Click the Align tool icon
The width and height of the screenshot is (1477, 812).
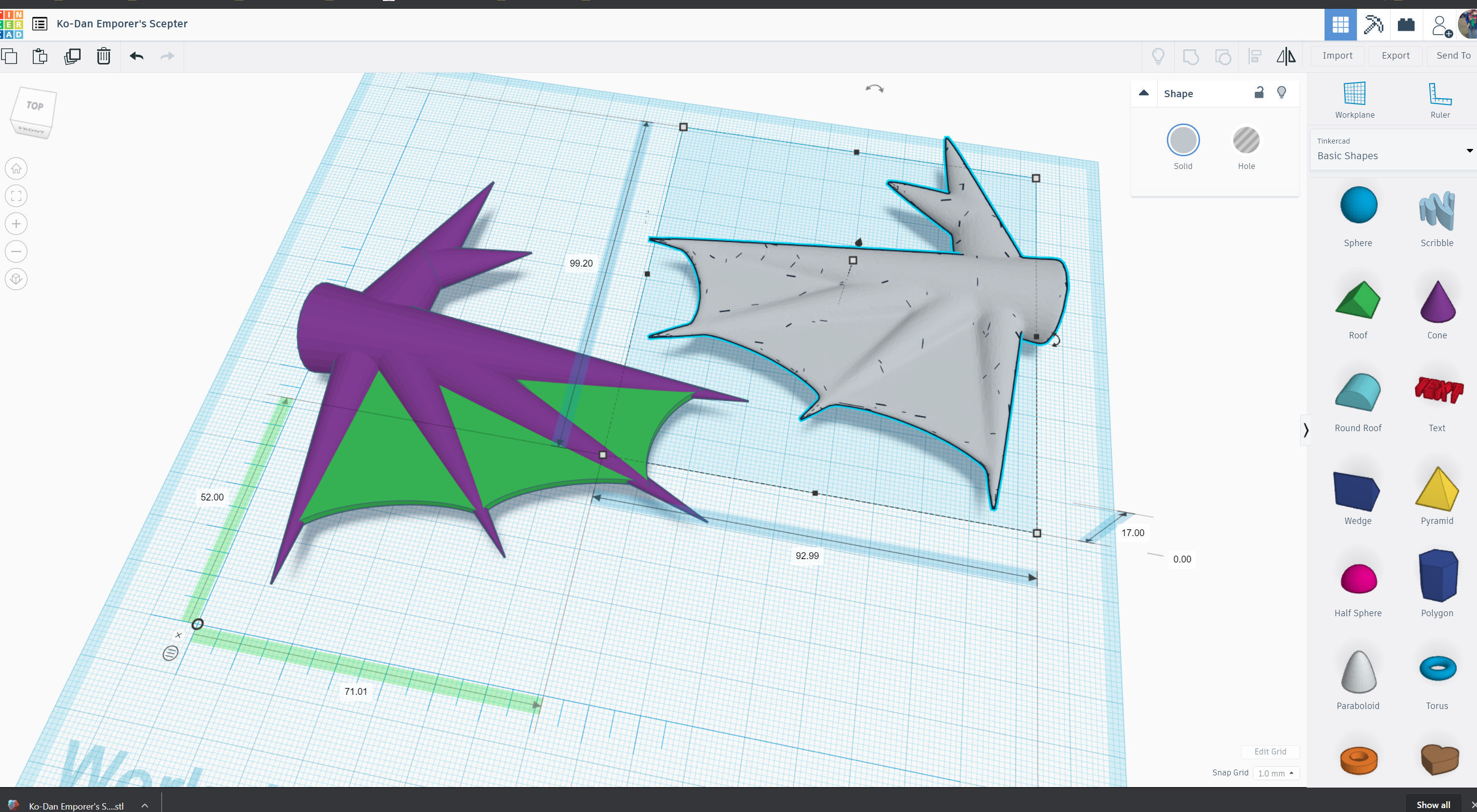click(x=1255, y=56)
